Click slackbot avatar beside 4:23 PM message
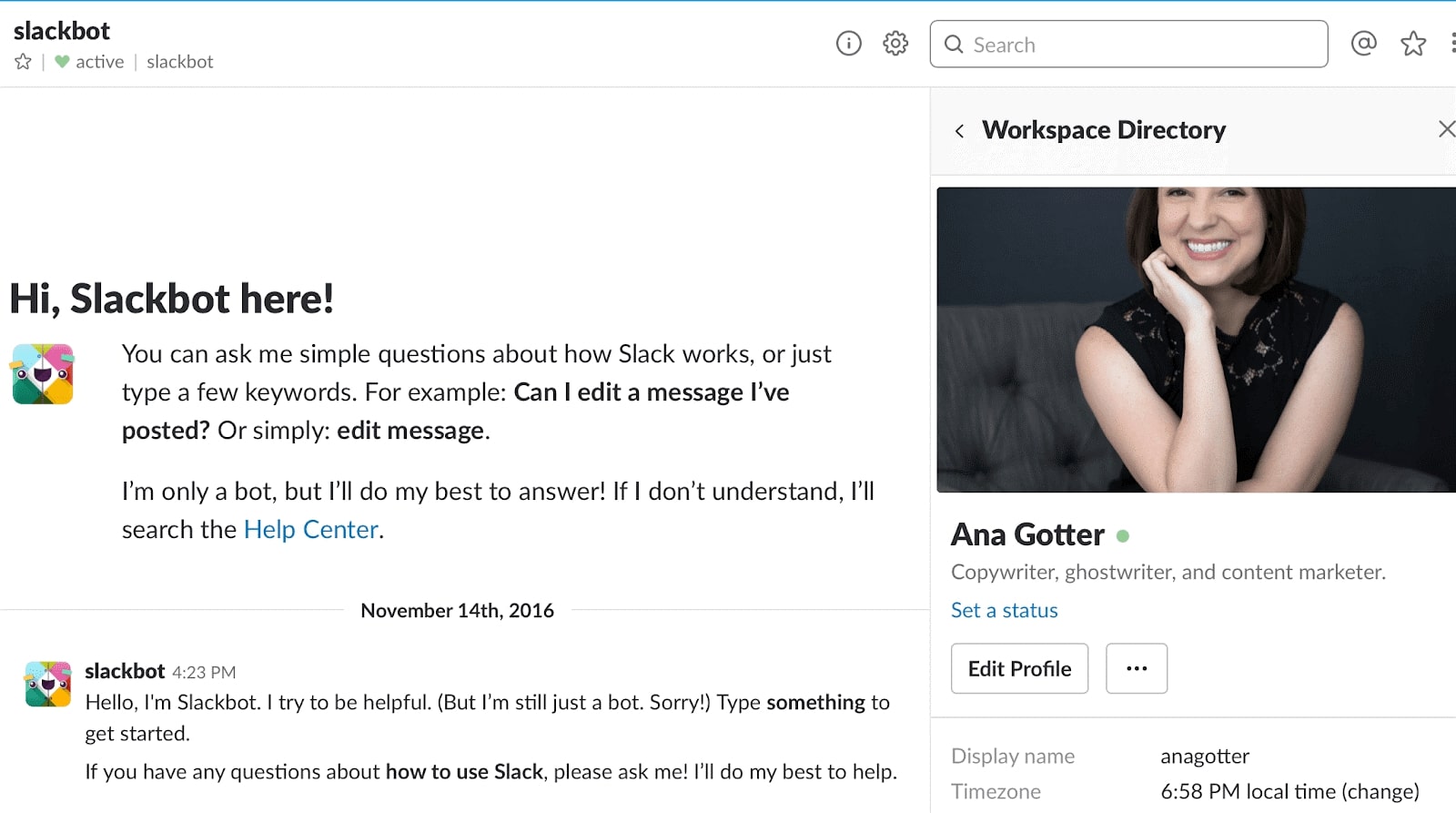Image resolution: width=1456 pixels, height=813 pixels. tap(48, 684)
